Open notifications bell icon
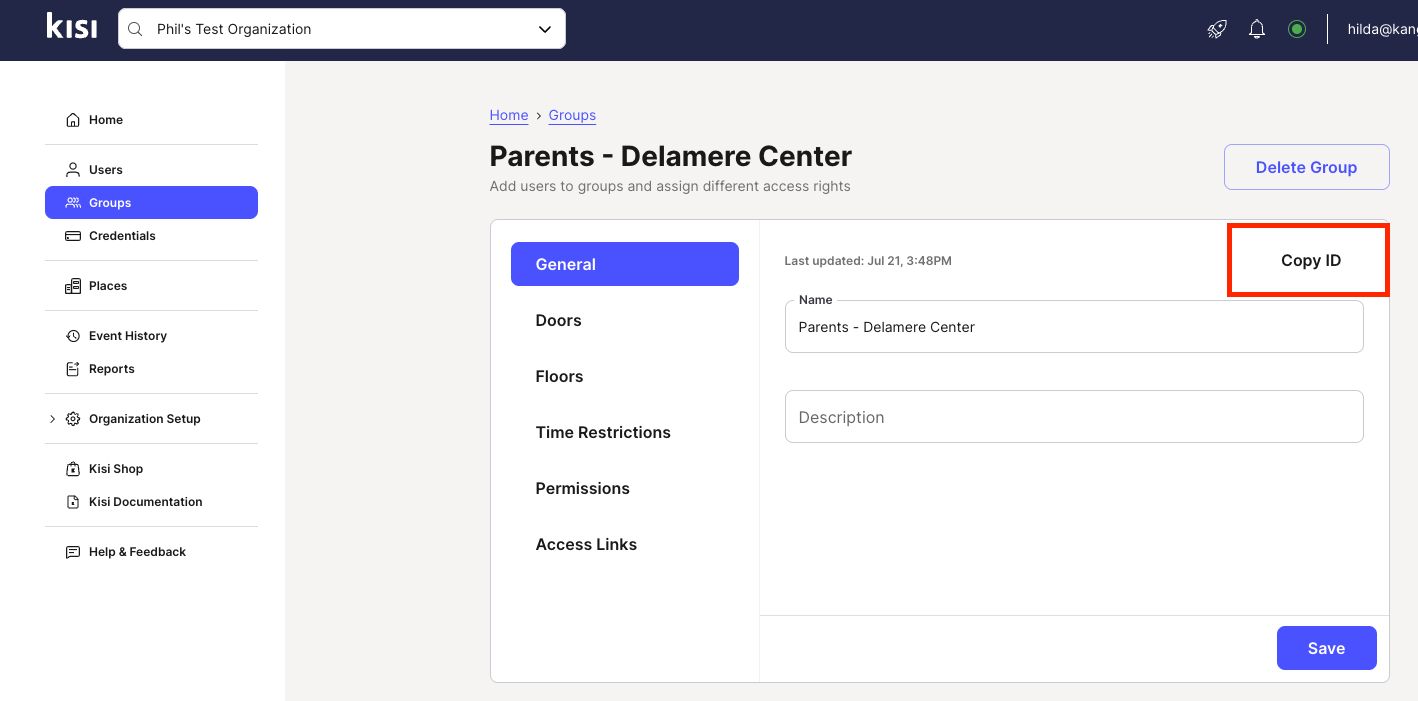Image resolution: width=1418 pixels, height=701 pixels. click(x=1257, y=29)
